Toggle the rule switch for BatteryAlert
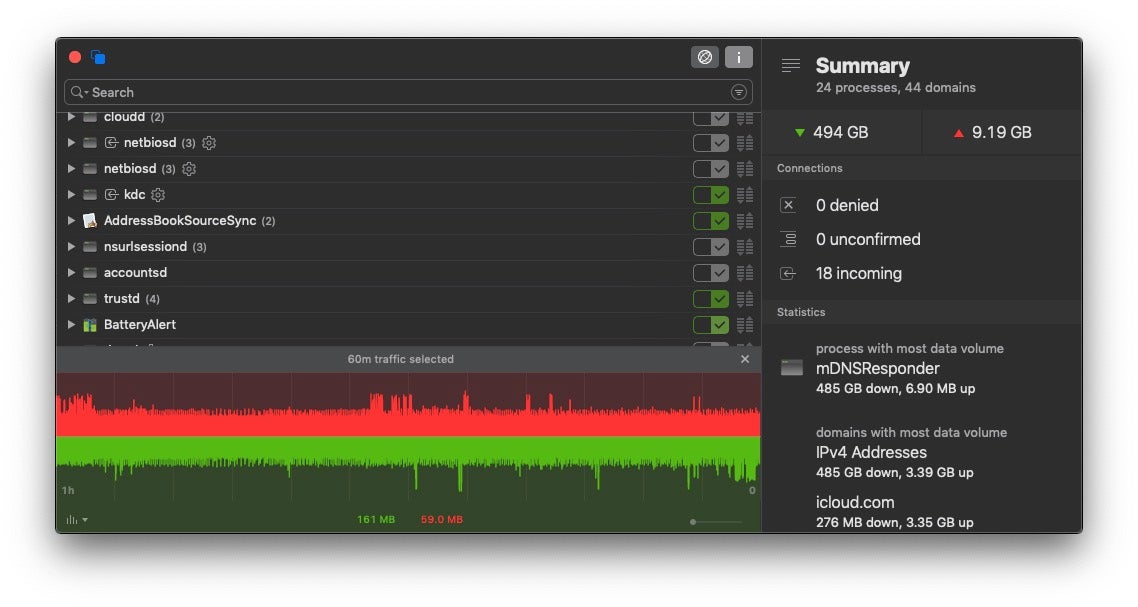Viewport: 1138px width, 607px height. click(x=711, y=325)
